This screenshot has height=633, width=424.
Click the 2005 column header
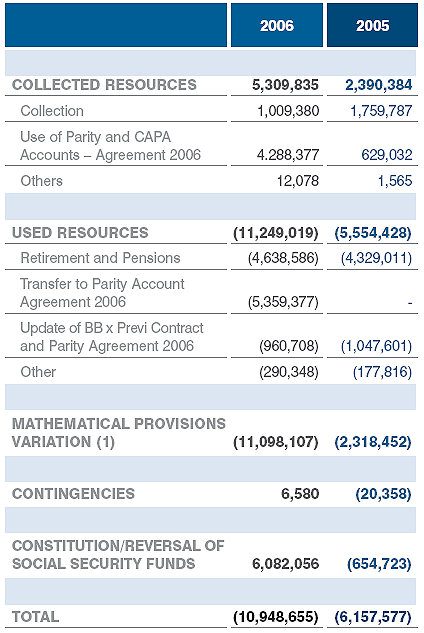click(x=372, y=25)
